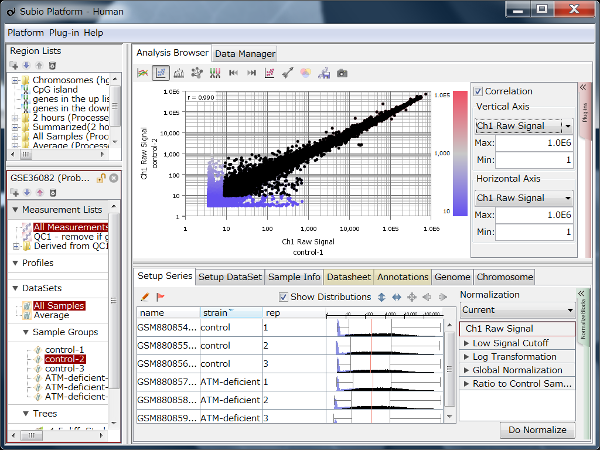This screenshot has width=600, height=450.
Task: Click the red flag icon in Setup Series
Action: pos(160,297)
